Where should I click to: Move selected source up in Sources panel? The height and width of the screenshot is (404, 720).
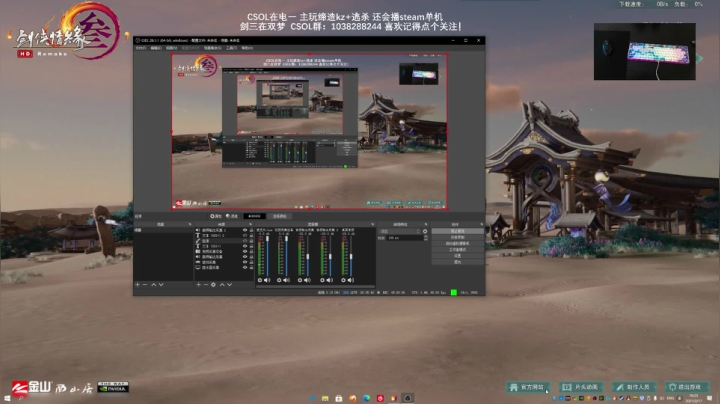coord(222,285)
